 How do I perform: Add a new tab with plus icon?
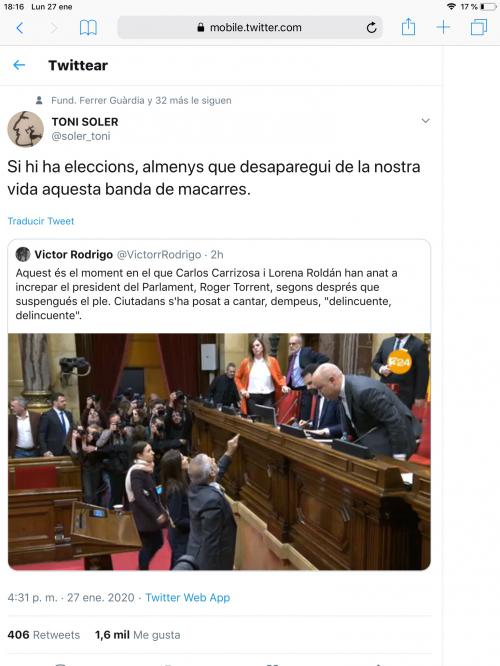pos(443,28)
